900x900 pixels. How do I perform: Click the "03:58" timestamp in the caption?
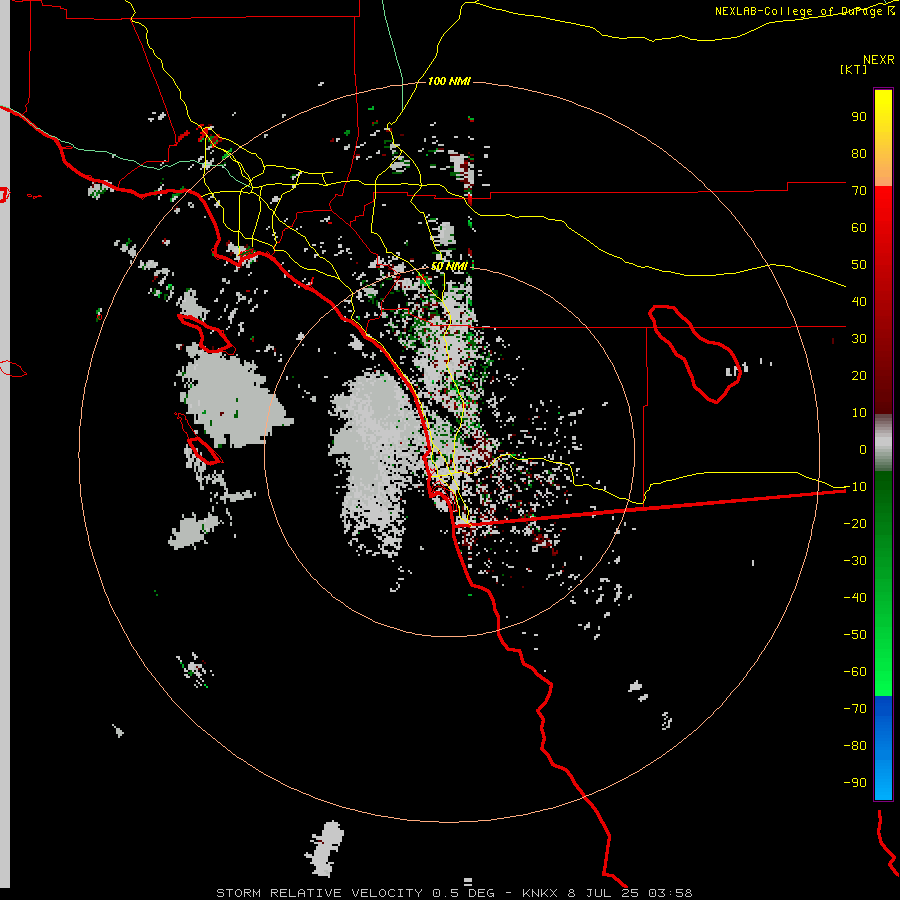670,893
